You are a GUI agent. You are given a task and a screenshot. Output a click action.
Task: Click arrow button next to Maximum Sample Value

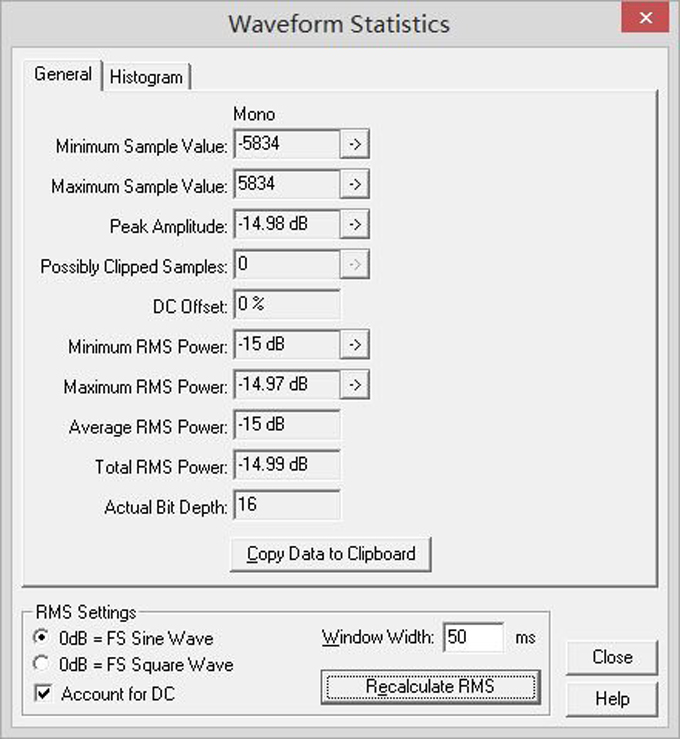(x=355, y=185)
